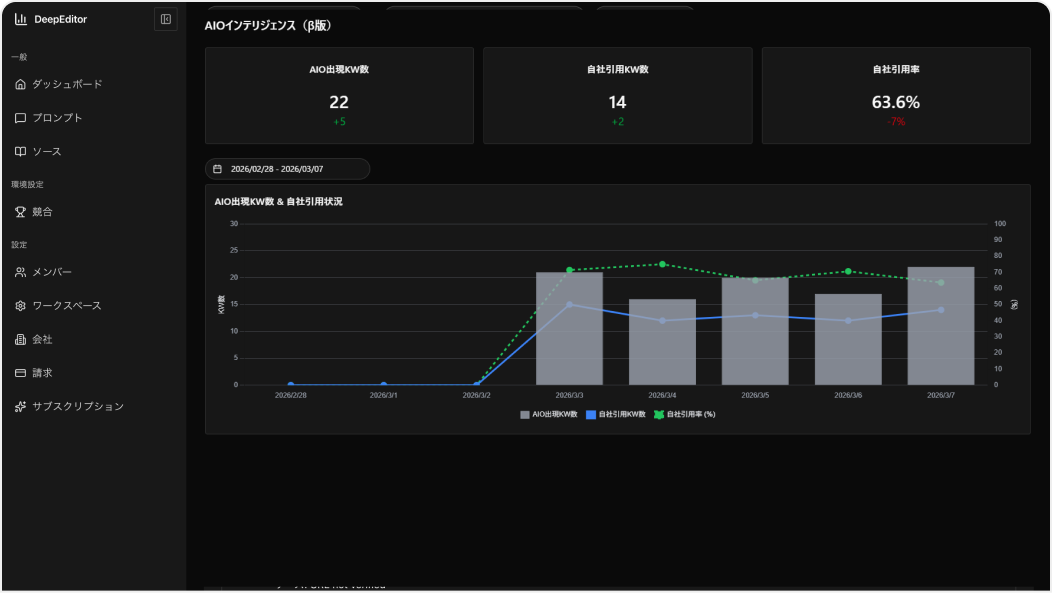This screenshot has height=593, width=1052.
Task: Click the AIO出現KW数 summary card
Action: click(x=339, y=96)
